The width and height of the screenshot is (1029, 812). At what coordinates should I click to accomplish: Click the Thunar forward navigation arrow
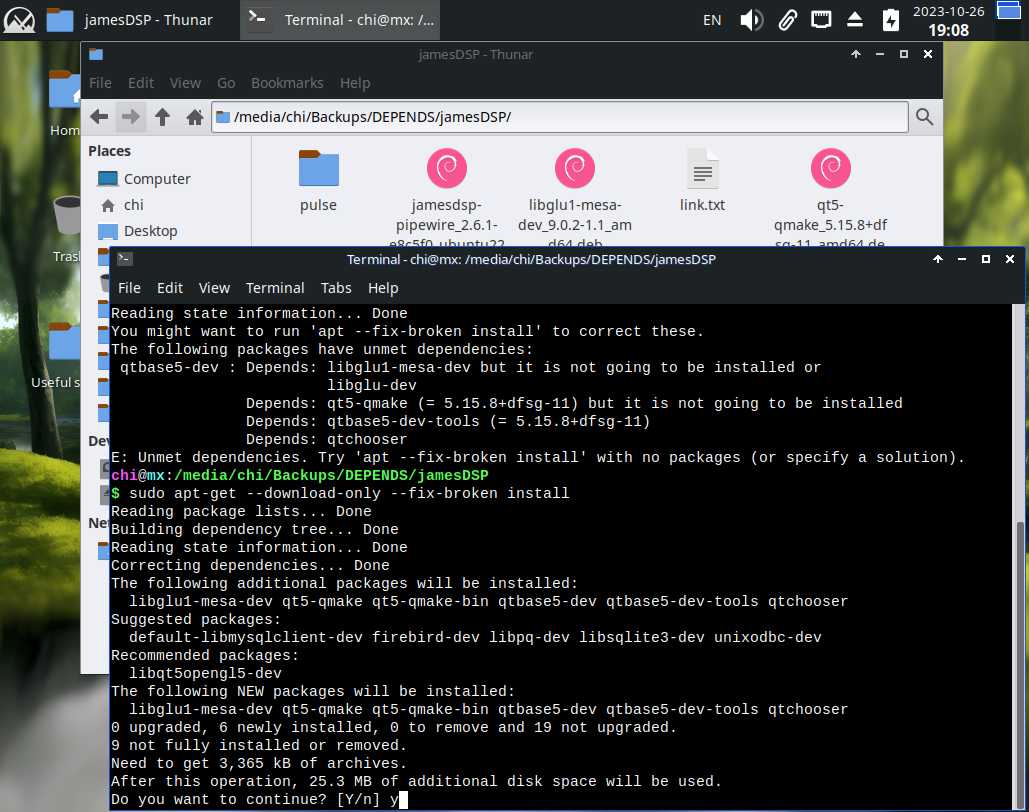131,117
